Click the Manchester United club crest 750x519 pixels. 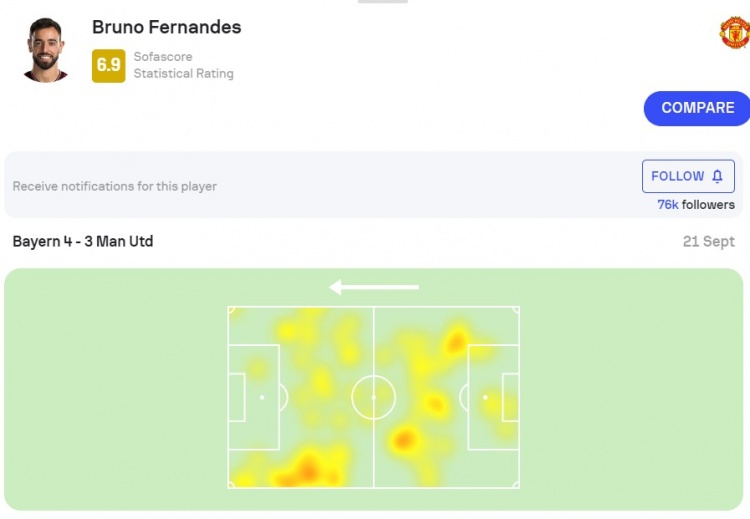tap(734, 32)
